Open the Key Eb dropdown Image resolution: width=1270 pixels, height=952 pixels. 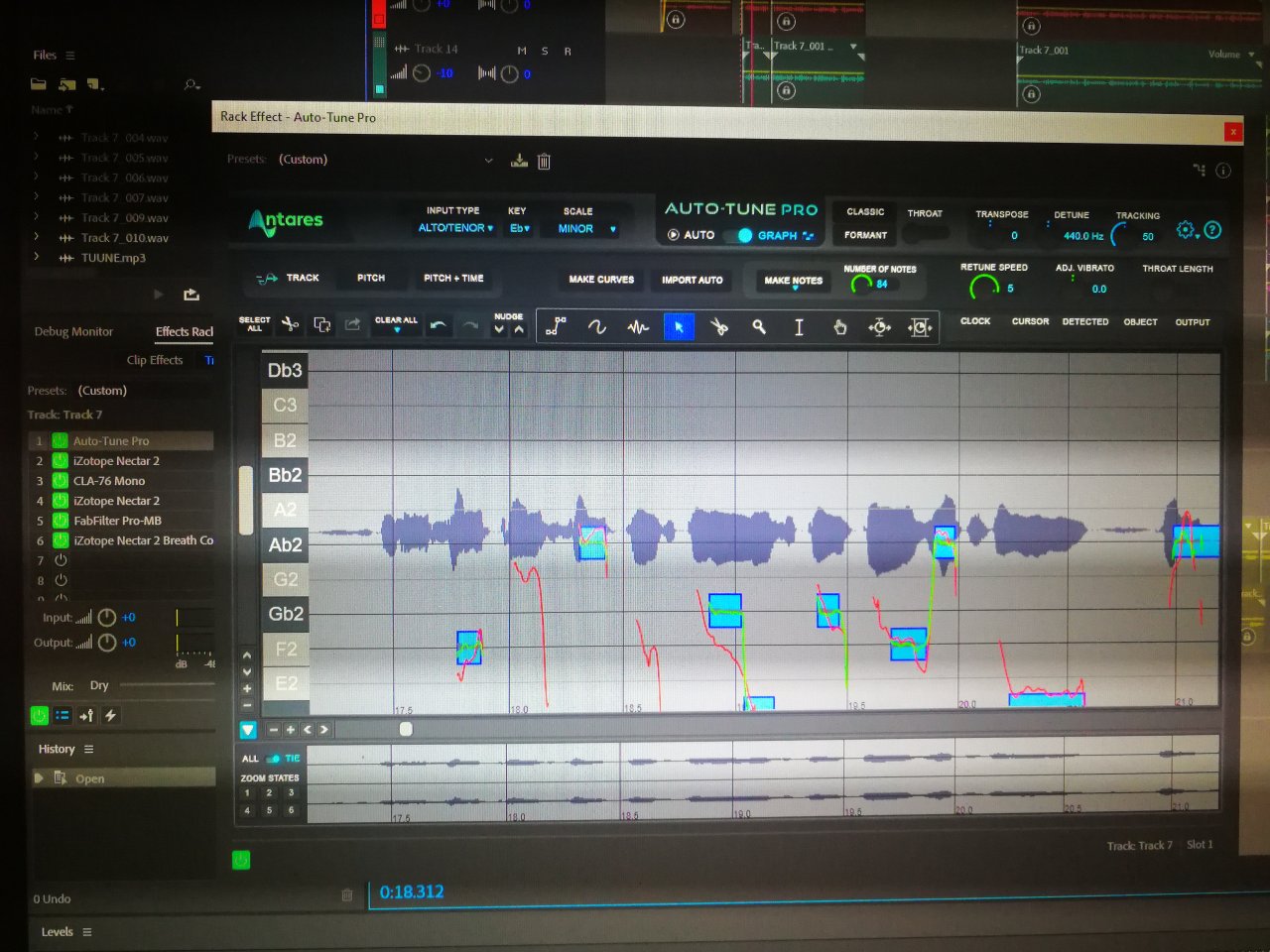tap(520, 228)
